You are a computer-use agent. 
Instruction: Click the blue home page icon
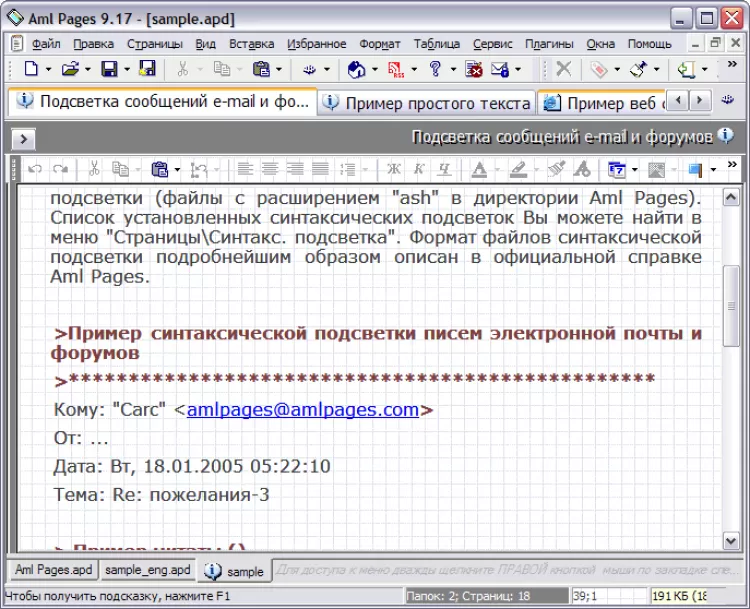356,69
